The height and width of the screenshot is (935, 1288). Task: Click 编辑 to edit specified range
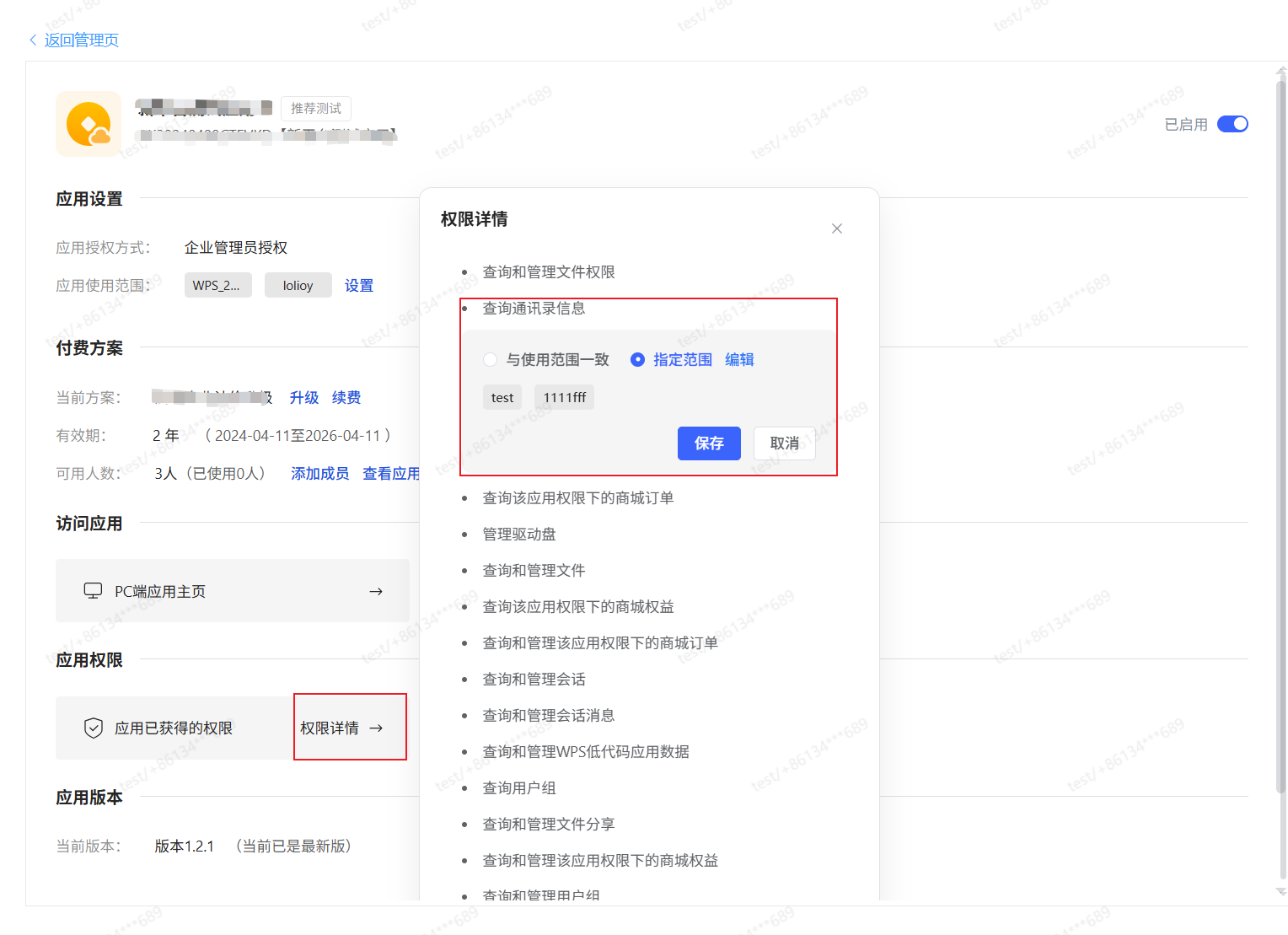click(x=739, y=360)
